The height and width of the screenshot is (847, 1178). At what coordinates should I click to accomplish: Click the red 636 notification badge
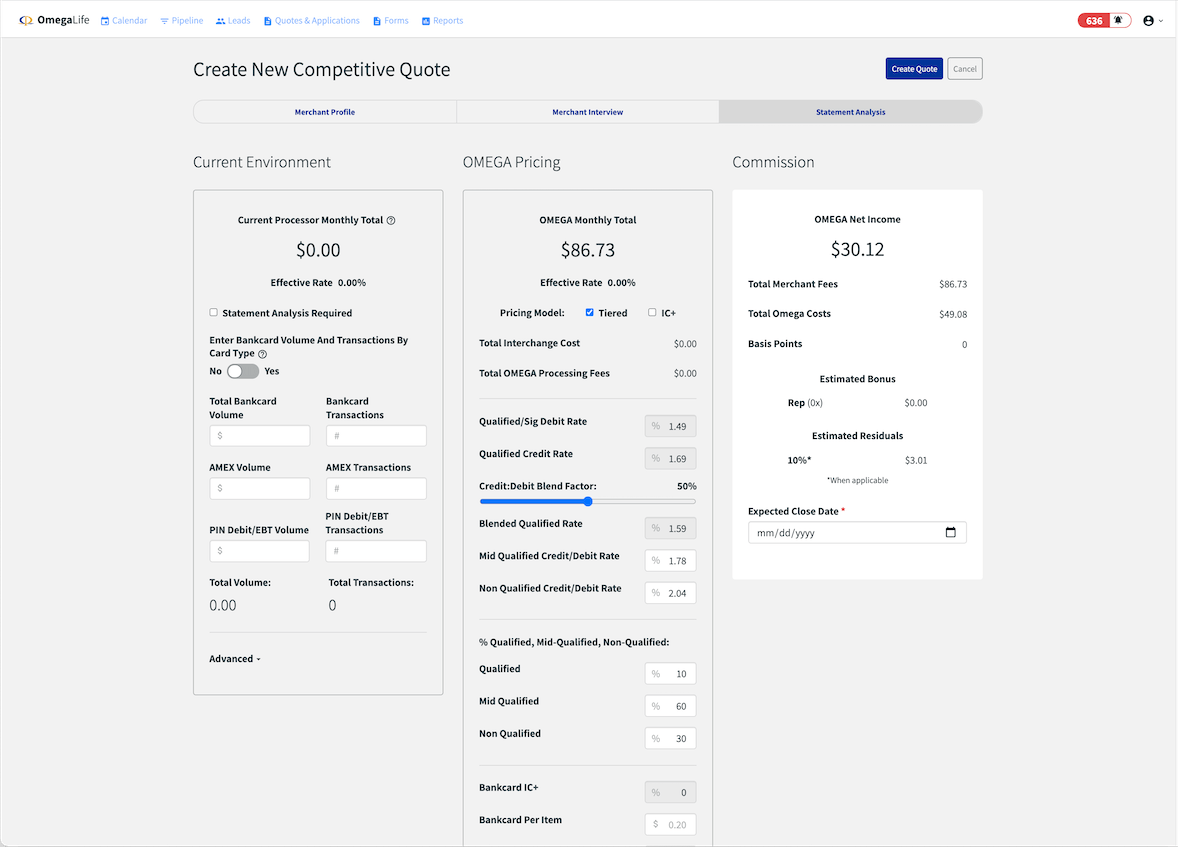click(1094, 20)
